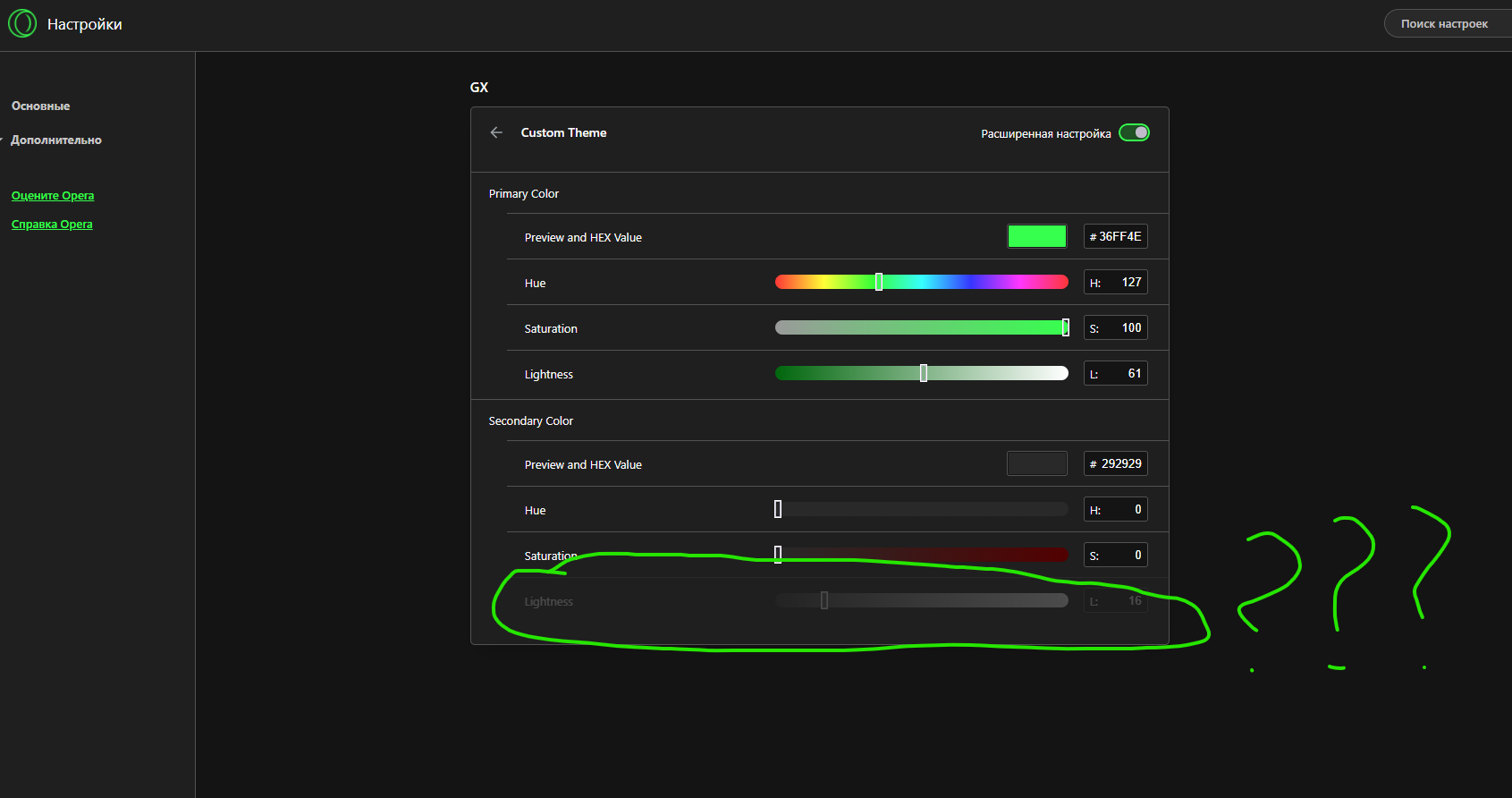Edit primary HEX value 36FF4E field

coord(1116,236)
